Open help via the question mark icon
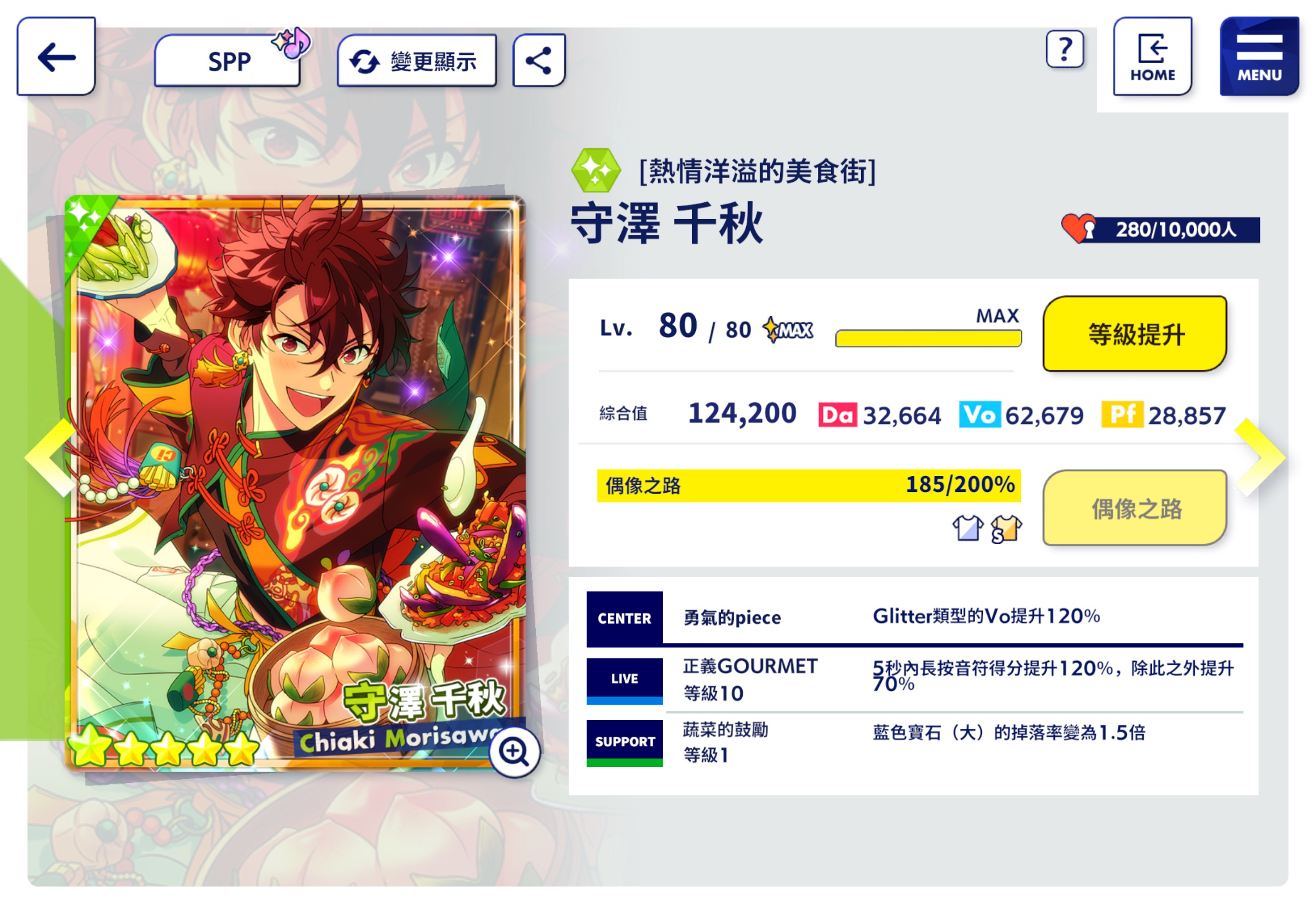1316x914 pixels. click(x=1065, y=49)
